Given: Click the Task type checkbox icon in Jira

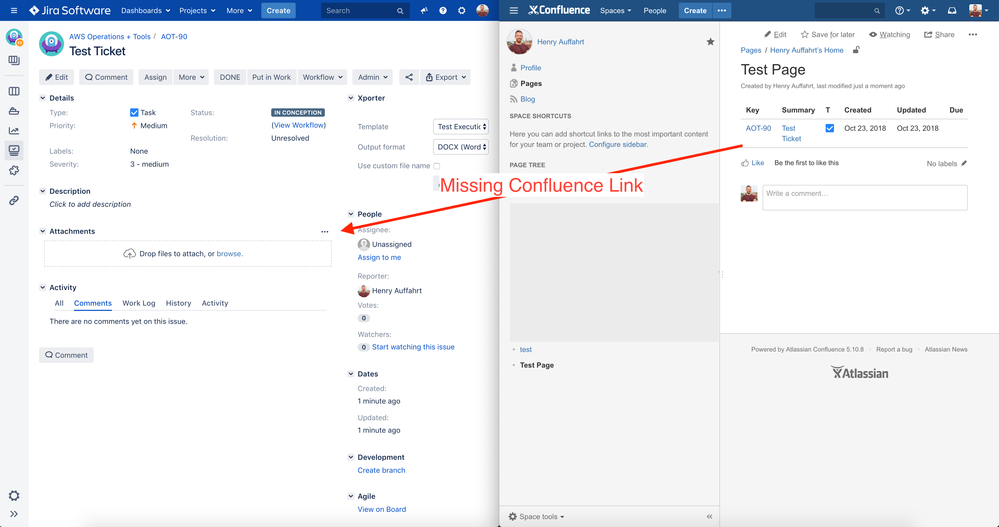Looking at the screenshot, I should [x=134, y=112].
